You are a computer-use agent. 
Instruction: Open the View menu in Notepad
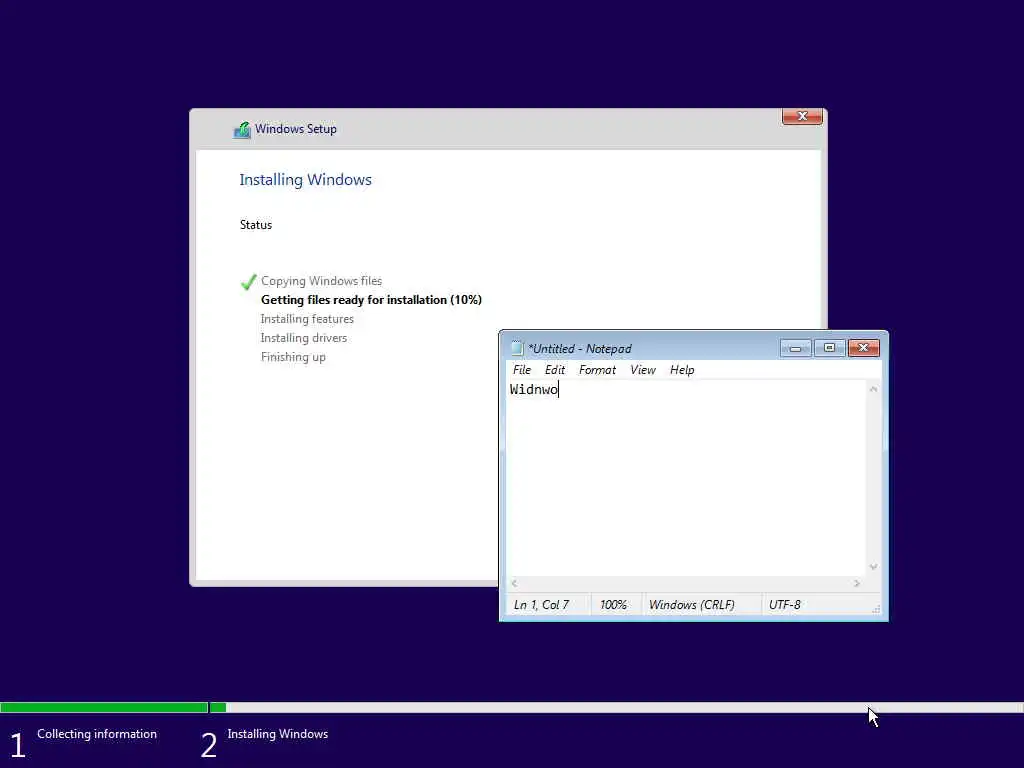(x=643, y=370)
